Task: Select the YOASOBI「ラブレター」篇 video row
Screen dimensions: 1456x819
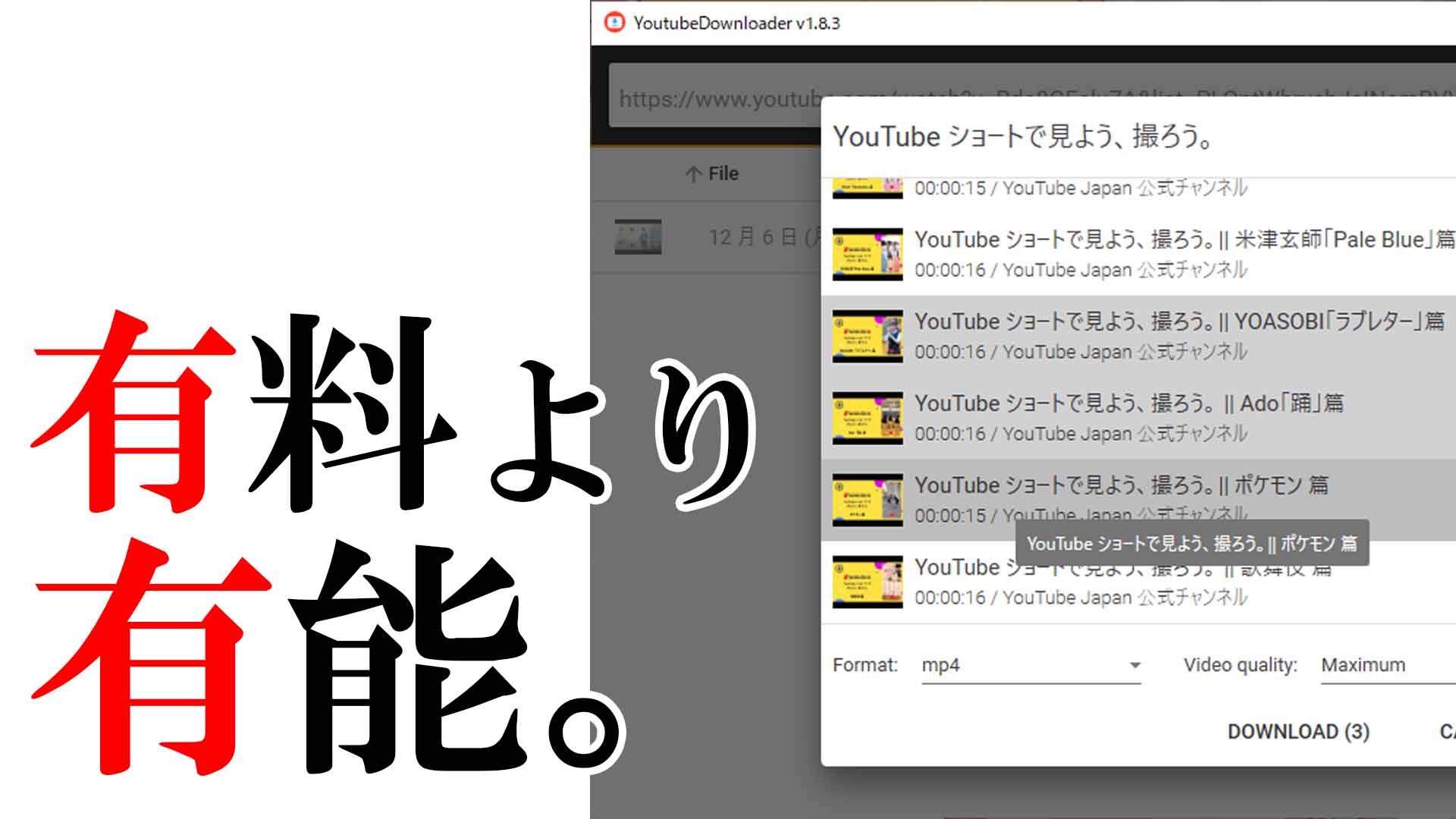Action: pyautogui.click(x=1138, y=336)
